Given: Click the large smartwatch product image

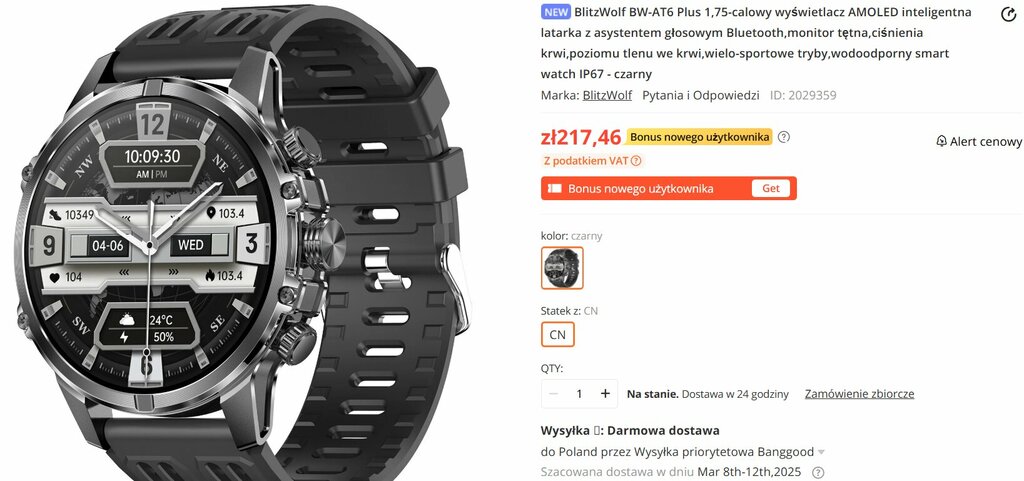Looking at the screenshot, I should (240, 240).
